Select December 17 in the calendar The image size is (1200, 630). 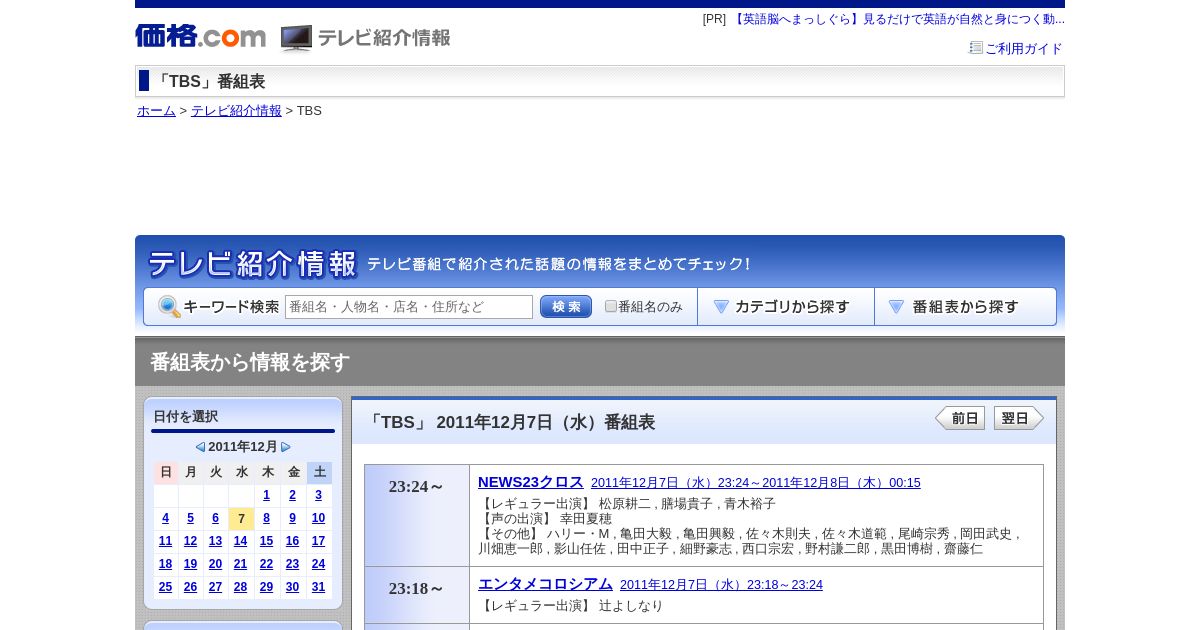(318, 541)
